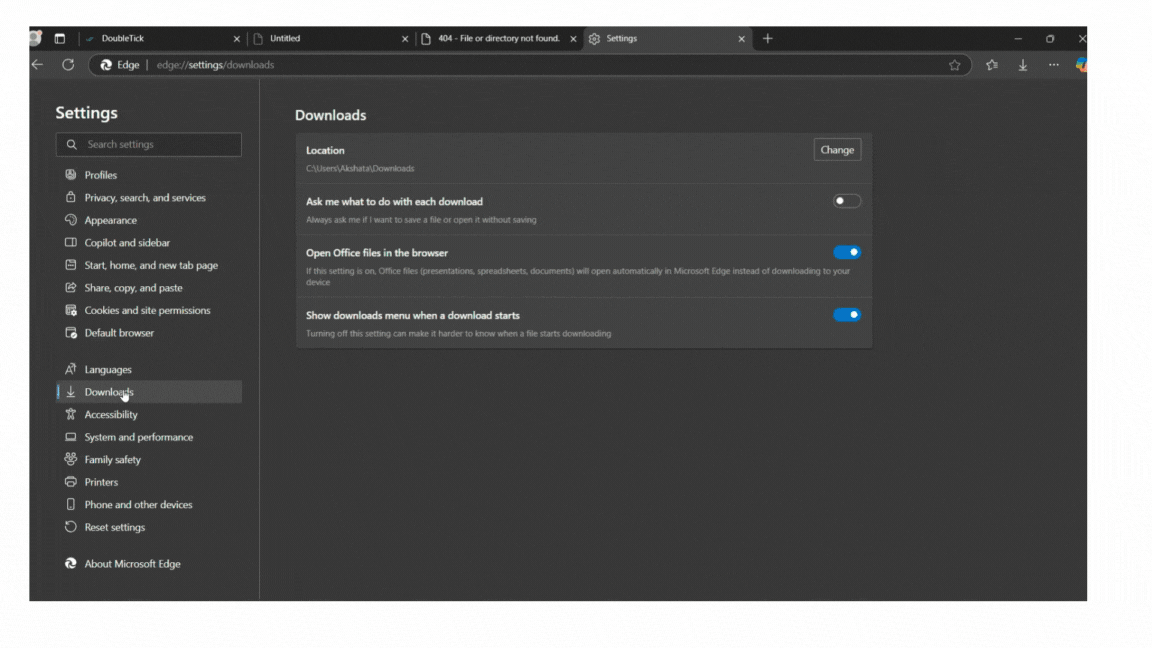
Task: Switch to the Untitled tab
Action: click(320, 39)
